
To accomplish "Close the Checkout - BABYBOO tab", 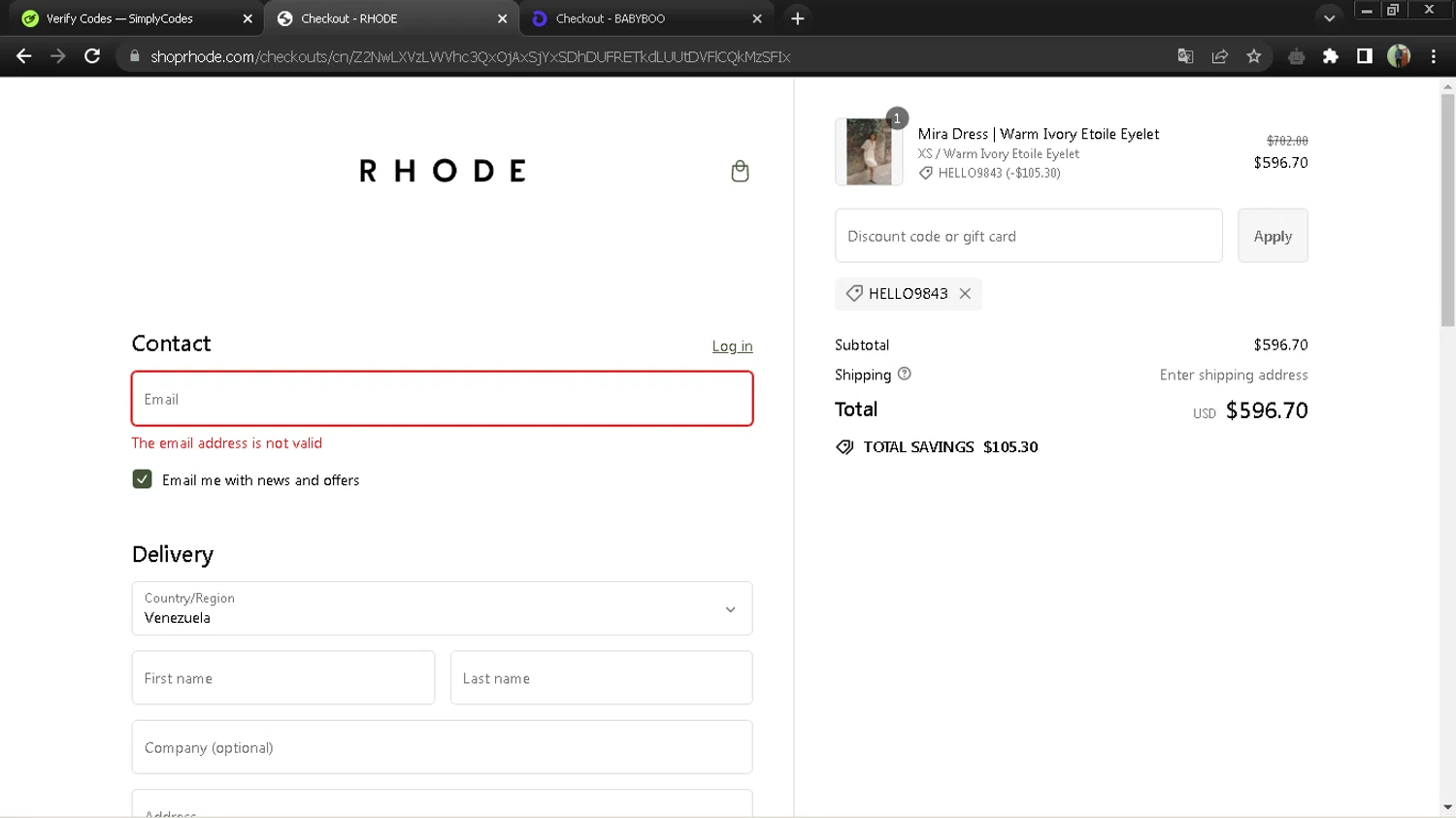I will [757, 18].
